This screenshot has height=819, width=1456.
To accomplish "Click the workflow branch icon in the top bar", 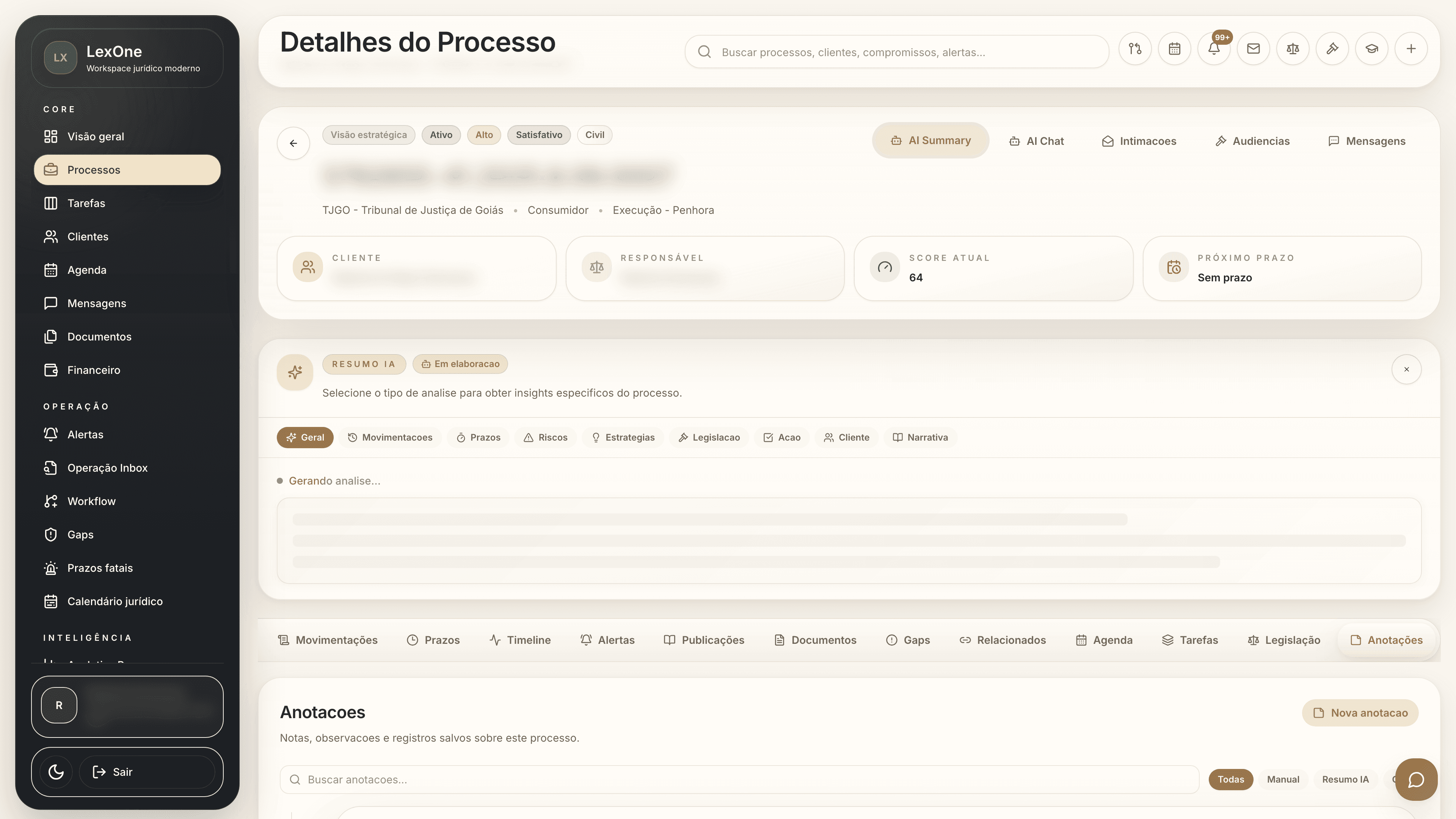I will (1136, 49).
